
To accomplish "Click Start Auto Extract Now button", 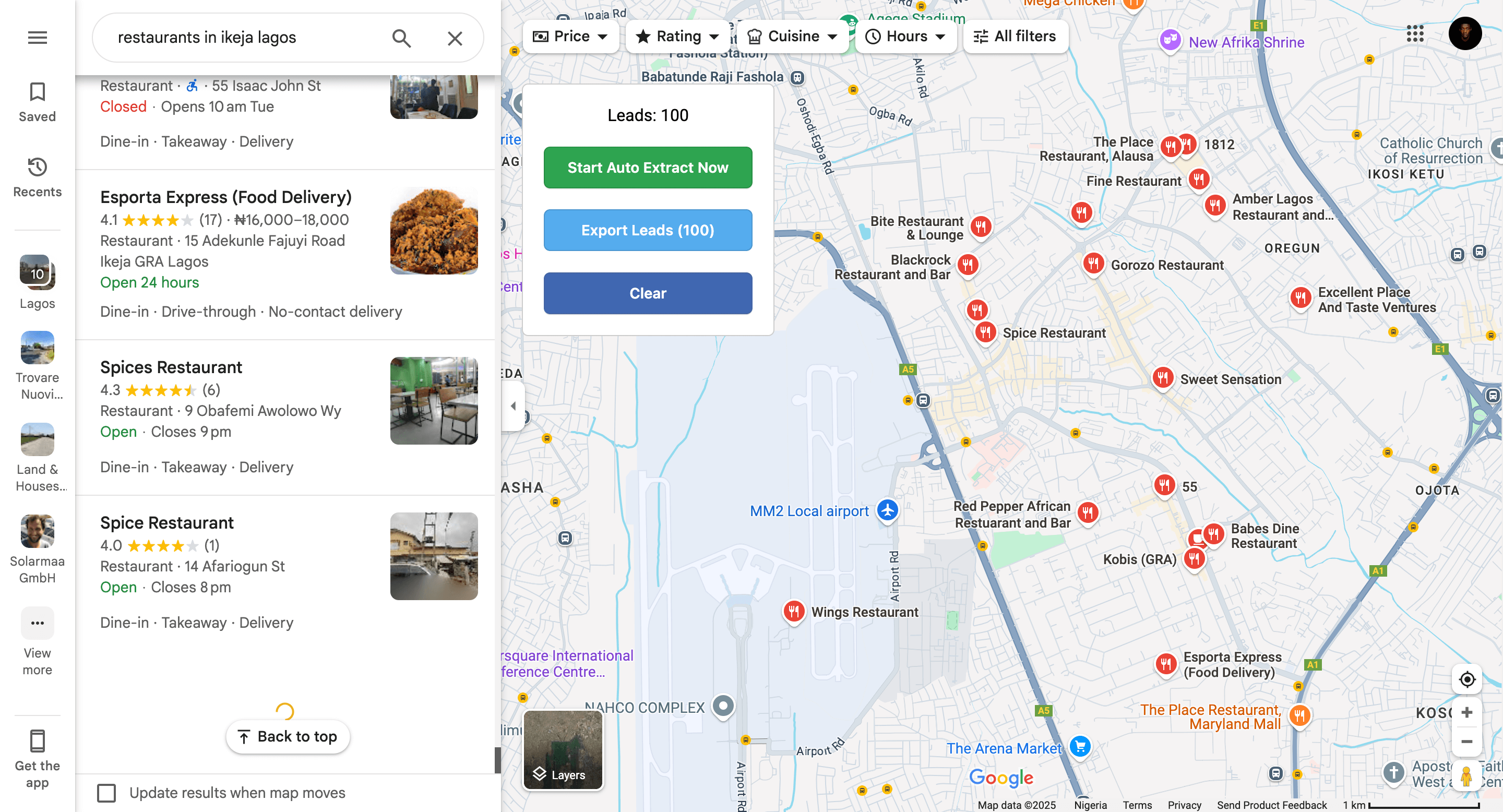I will (648, 168).
